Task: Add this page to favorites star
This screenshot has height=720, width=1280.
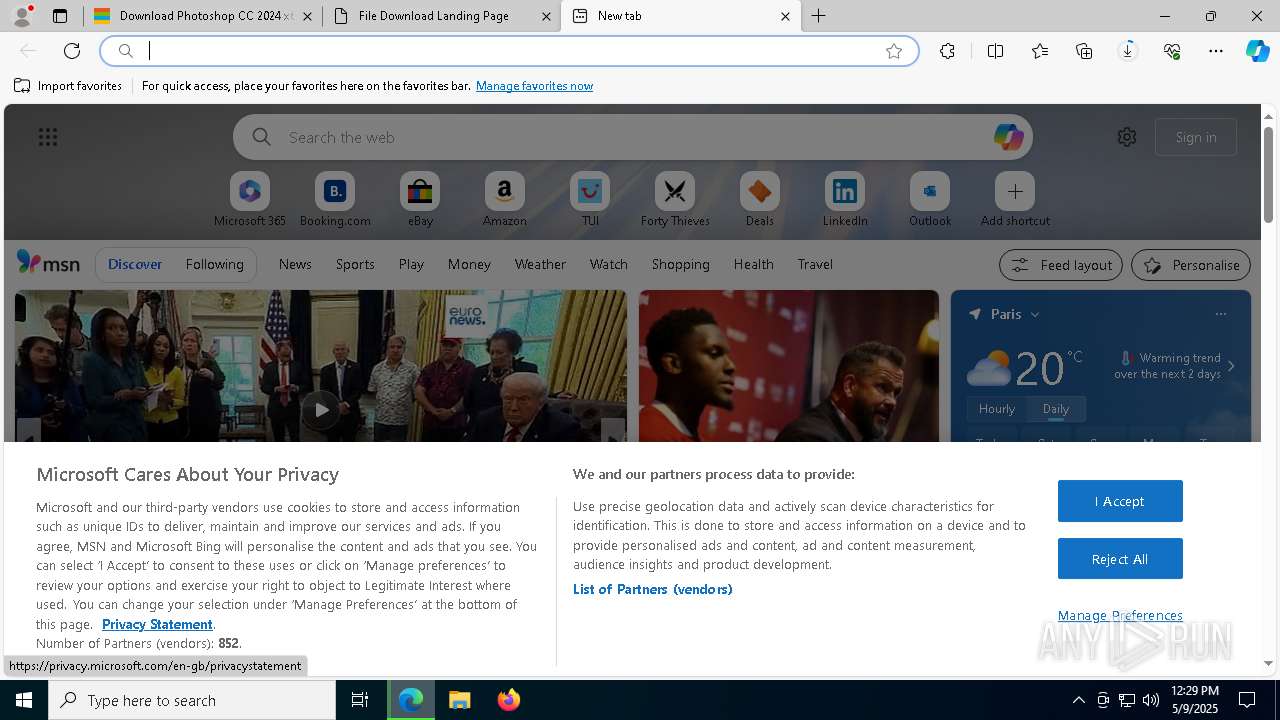Action: (x=894, y=51)
